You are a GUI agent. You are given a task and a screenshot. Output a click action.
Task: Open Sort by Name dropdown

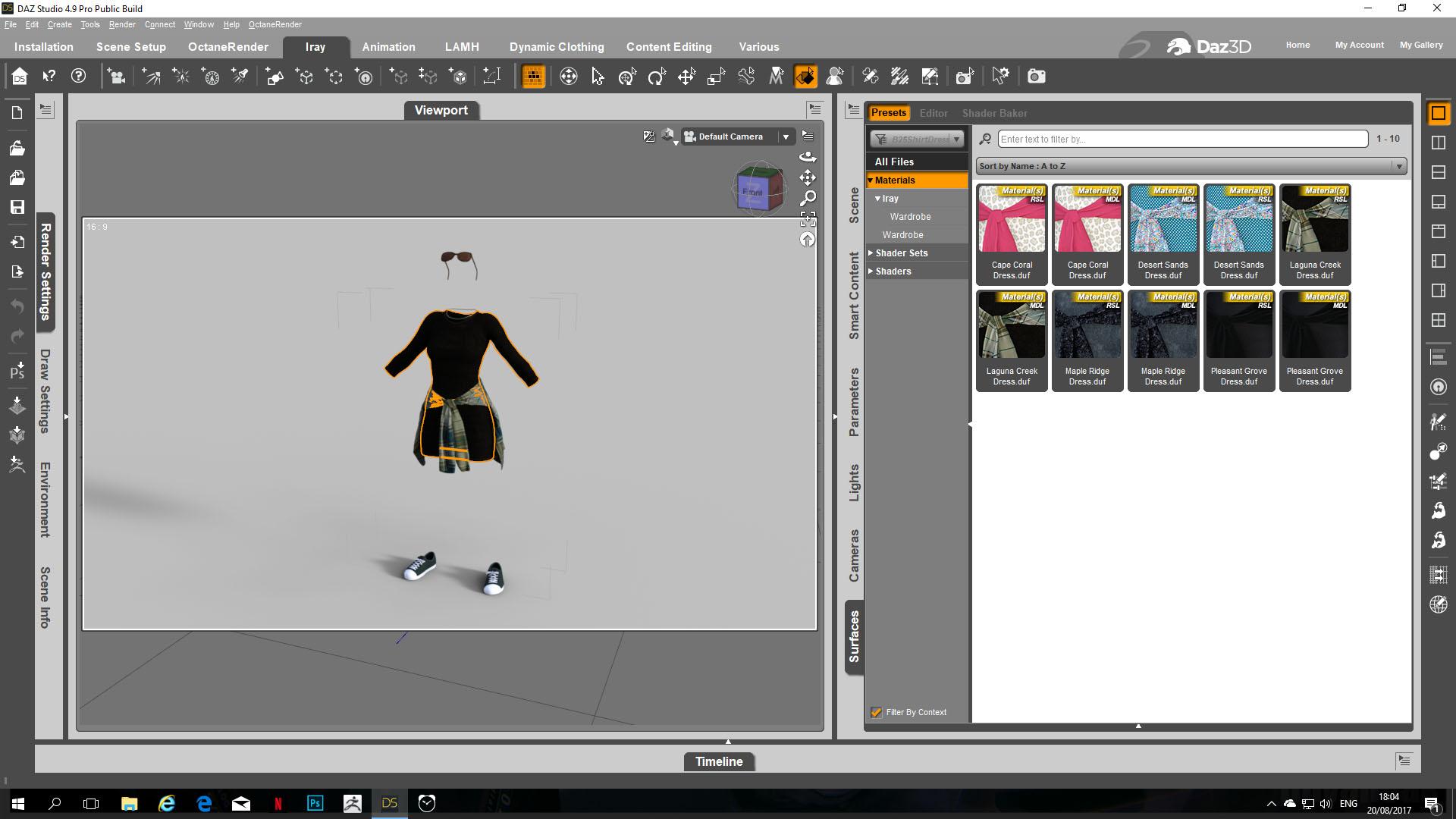(x=1191, y=166)
